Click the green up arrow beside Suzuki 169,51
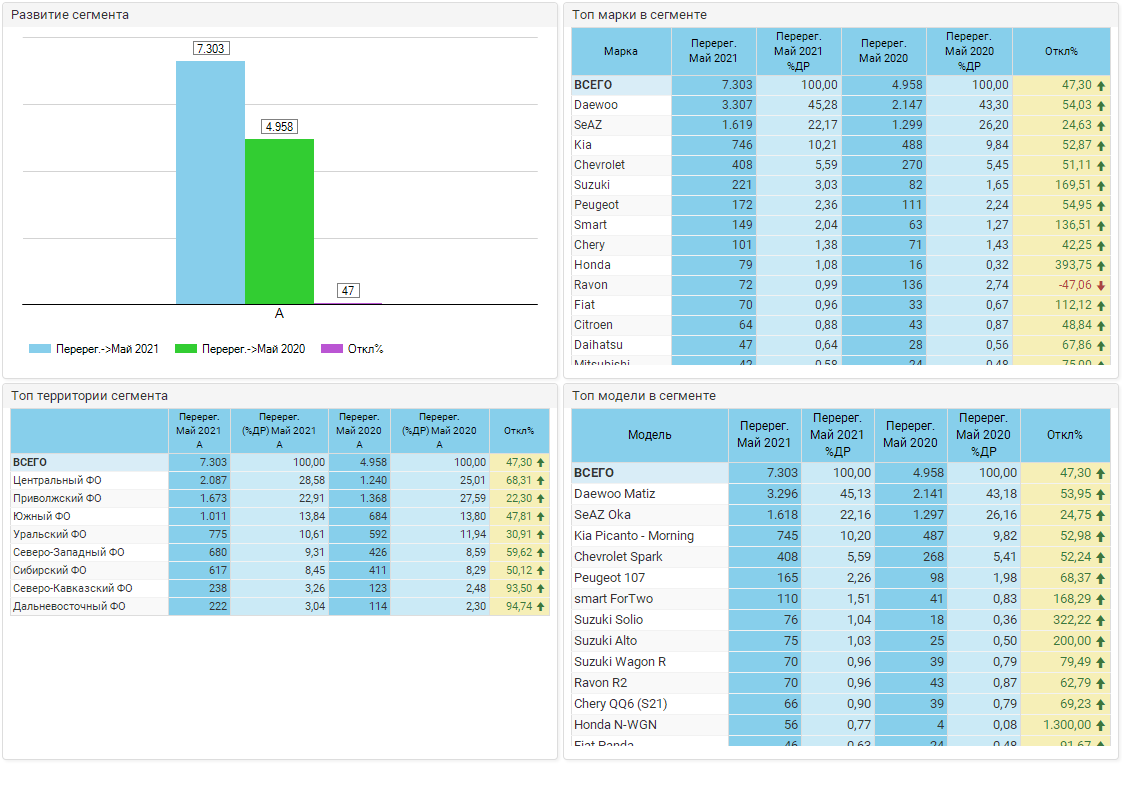The height and width of the screenshot is (793, 1122). click(1101, 185)
